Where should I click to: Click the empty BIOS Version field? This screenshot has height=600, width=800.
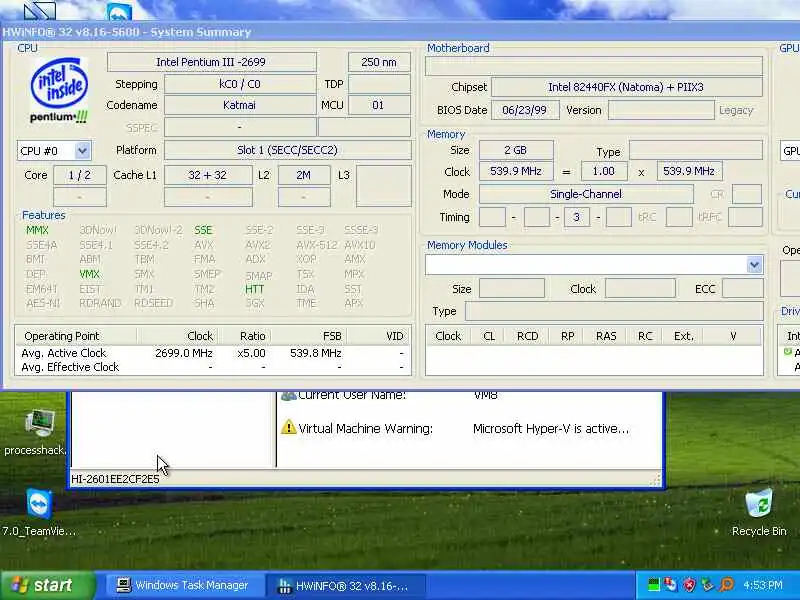point(661,110)
